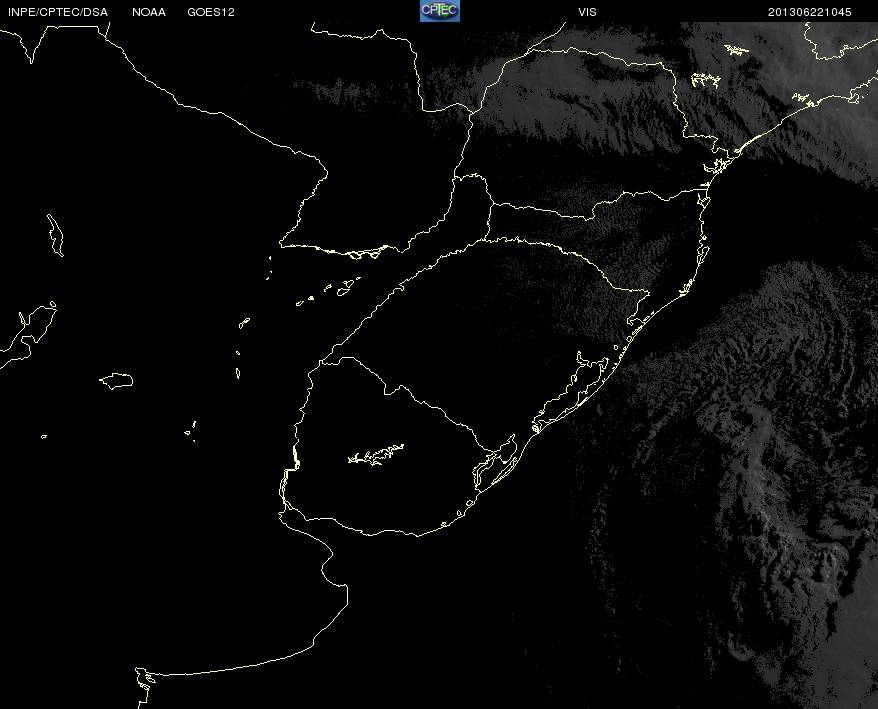
Task: Select the VIS channel label
Action: tap(587, 12)
